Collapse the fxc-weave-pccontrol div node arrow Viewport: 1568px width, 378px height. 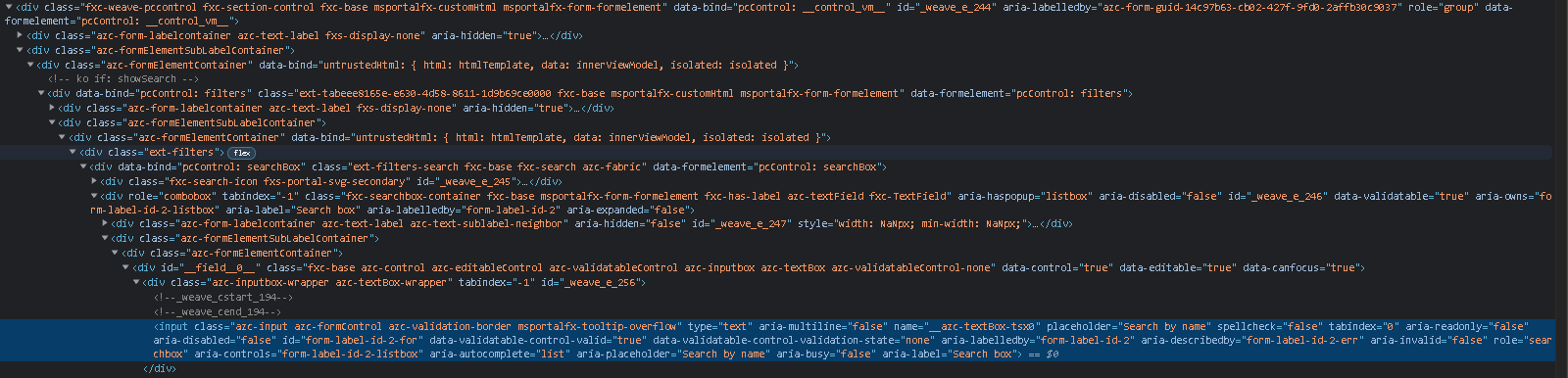[x=9, y=7]
